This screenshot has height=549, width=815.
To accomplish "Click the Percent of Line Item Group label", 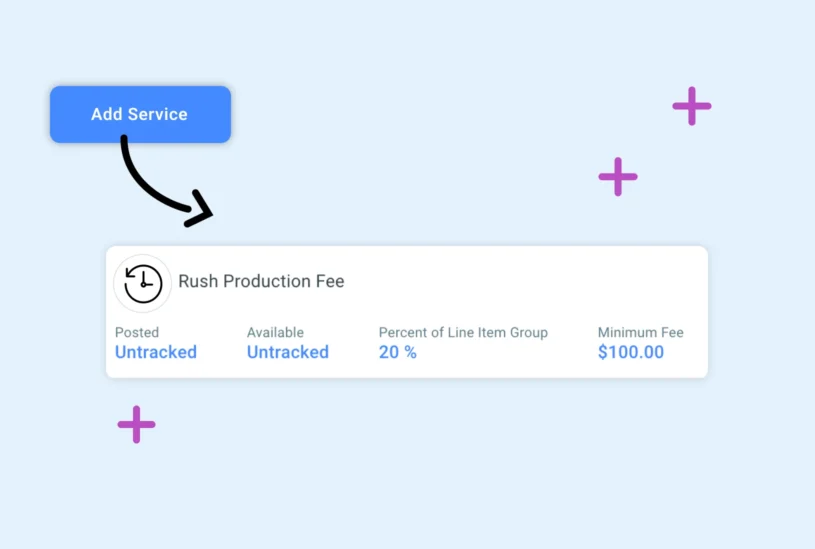I will (x=463, y=332).
